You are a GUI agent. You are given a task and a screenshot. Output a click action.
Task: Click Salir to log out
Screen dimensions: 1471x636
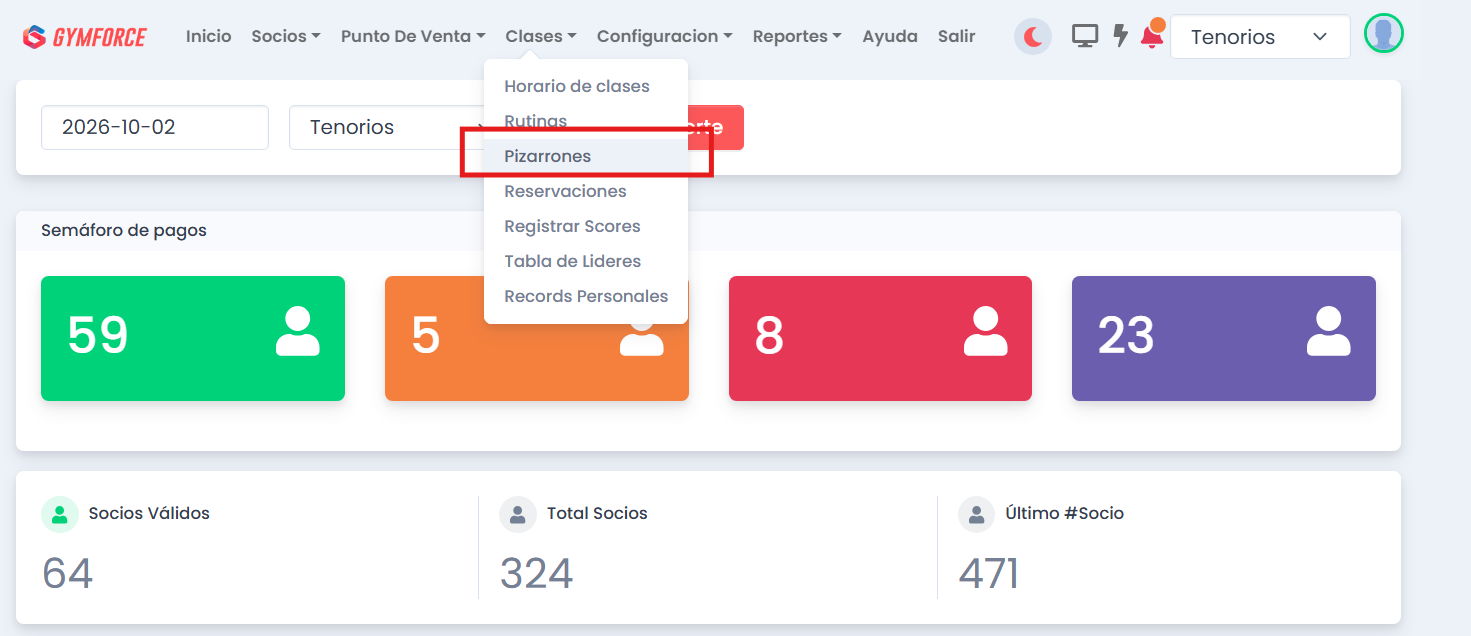pyautogui.click(x=957, y=36)
